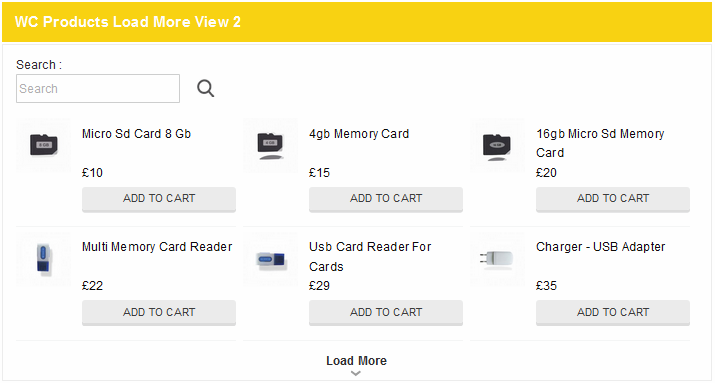Click the chevron below Load More
The width and height of the screenshot is (715, 383).
[356, 373]
